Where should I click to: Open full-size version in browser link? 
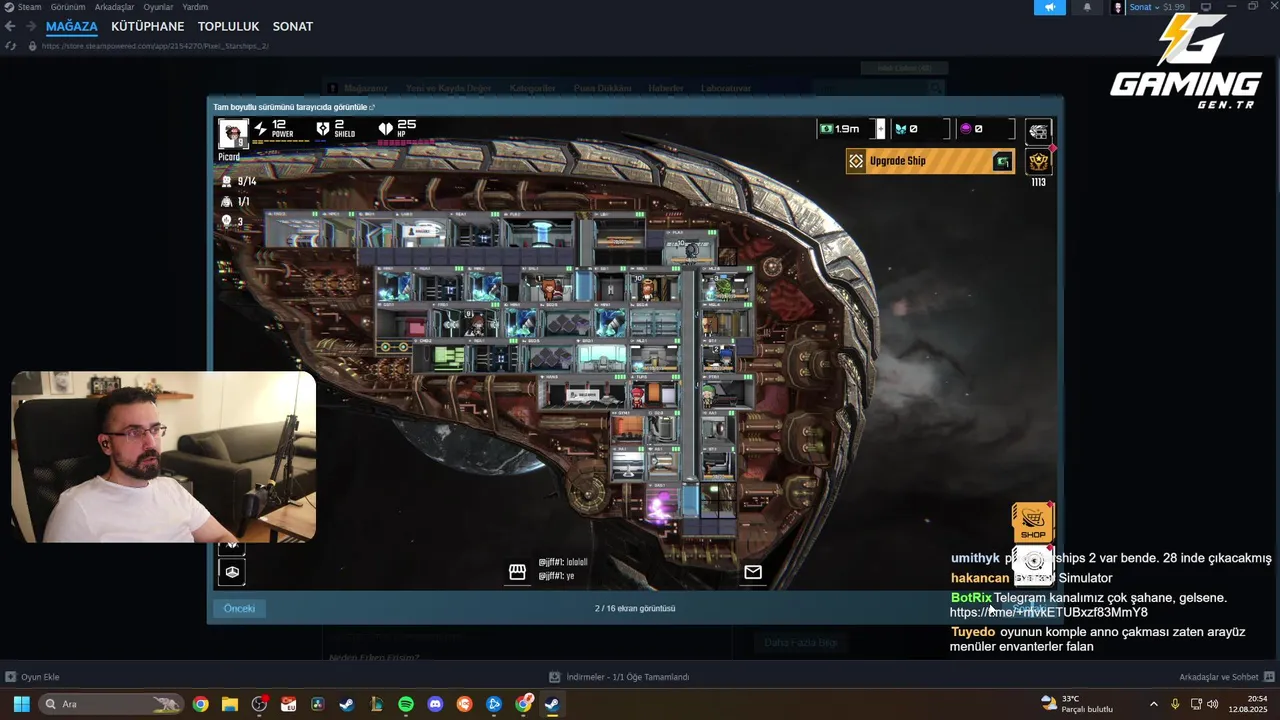(293, 107)
